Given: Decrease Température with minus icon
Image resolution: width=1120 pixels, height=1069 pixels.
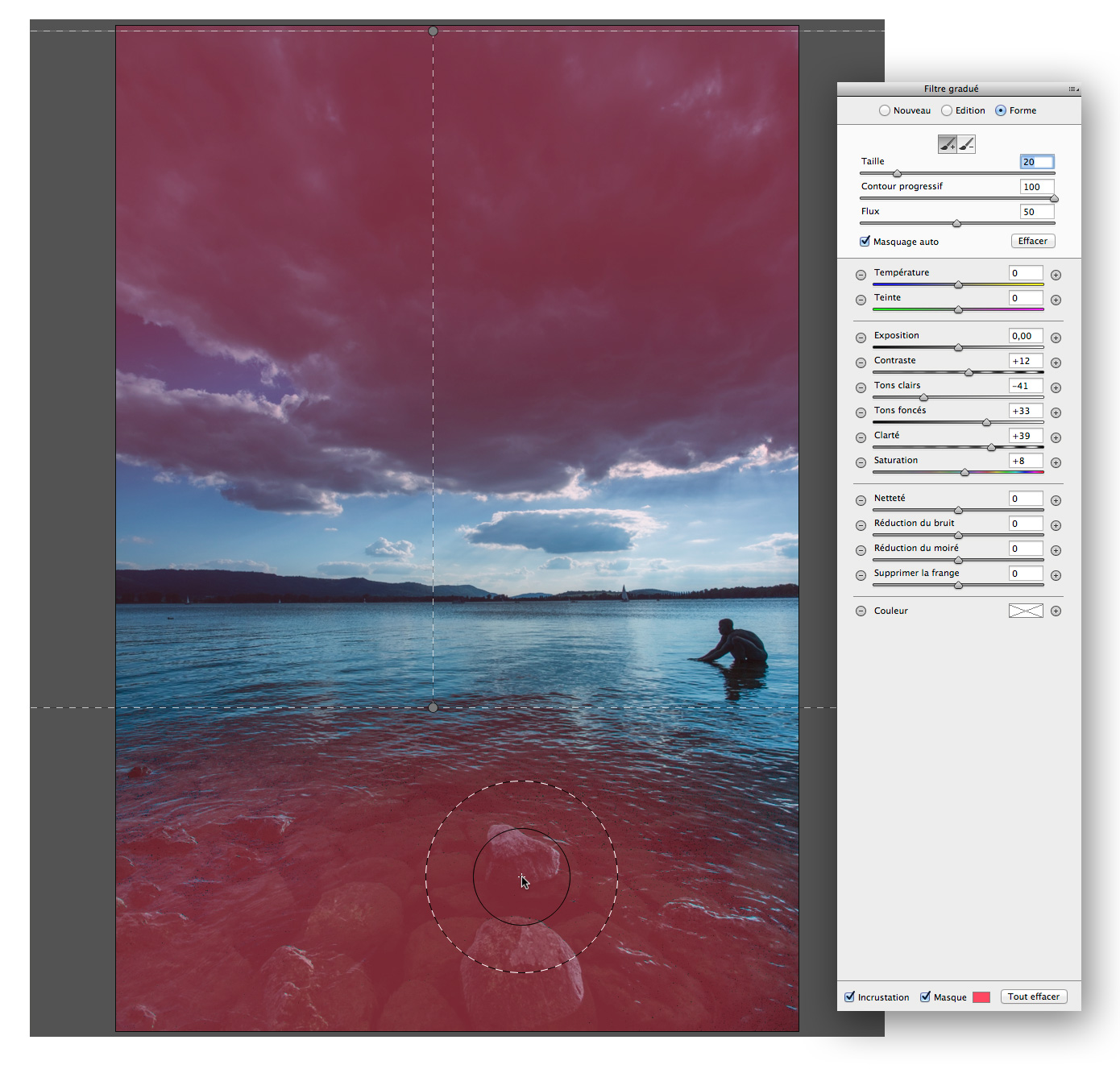Looking at the screenshot, I should [x=861, y=275].
